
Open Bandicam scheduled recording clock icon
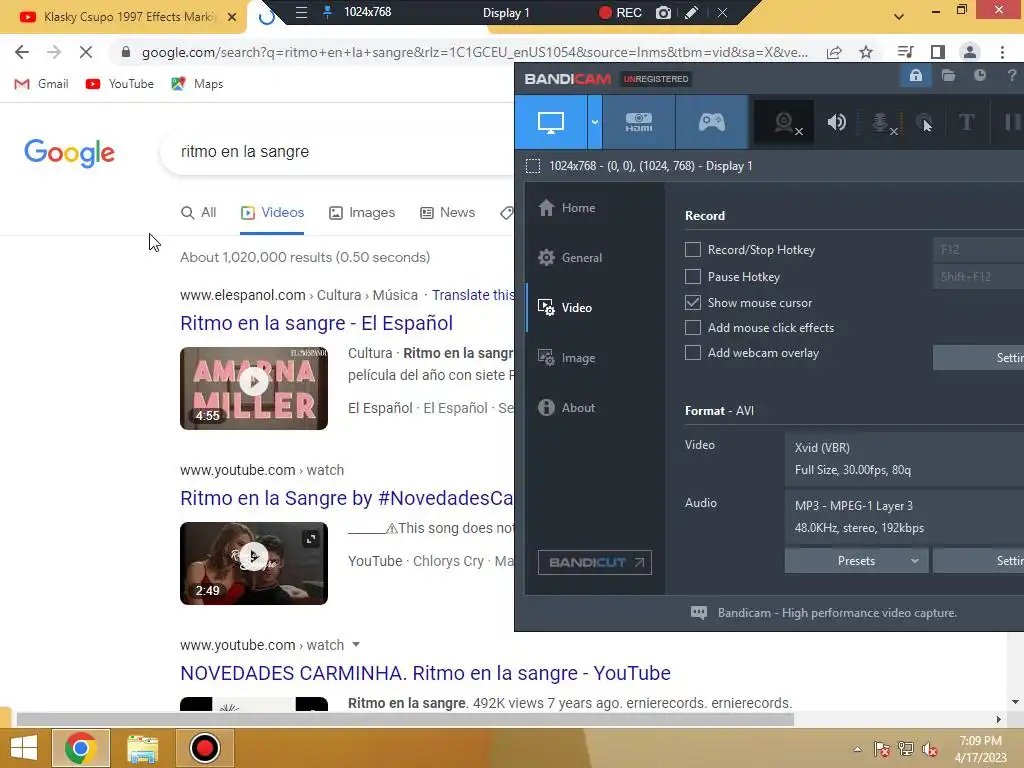[x=980, y=76]
